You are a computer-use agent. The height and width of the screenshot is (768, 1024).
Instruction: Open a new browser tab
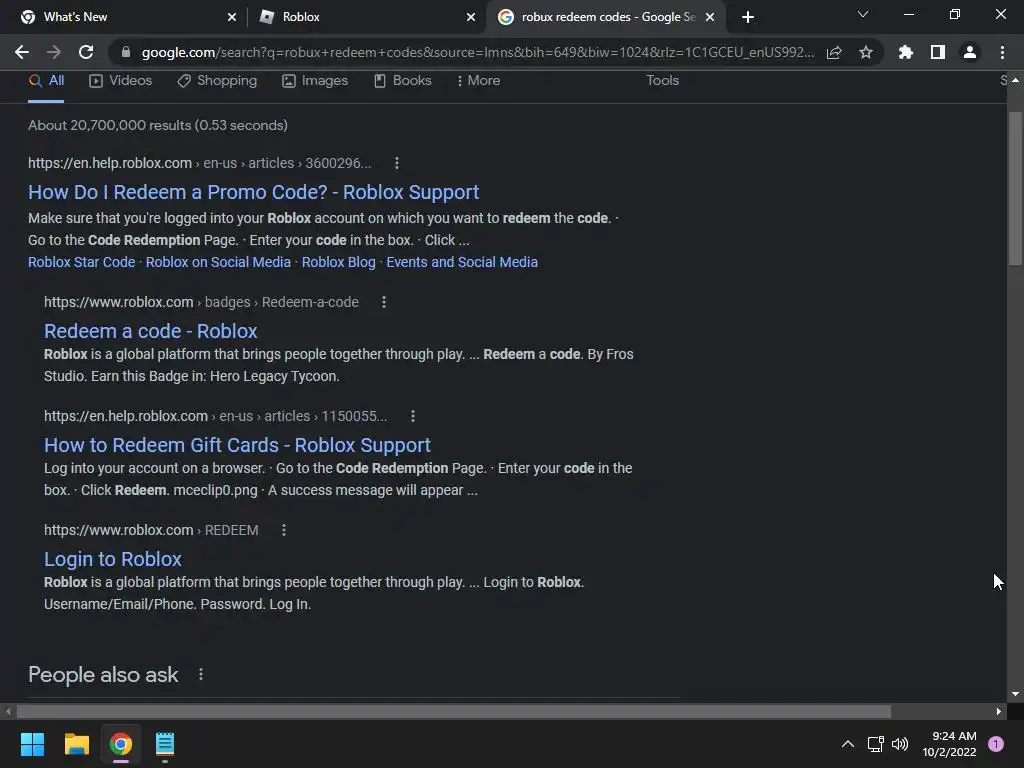click(748, 17)
